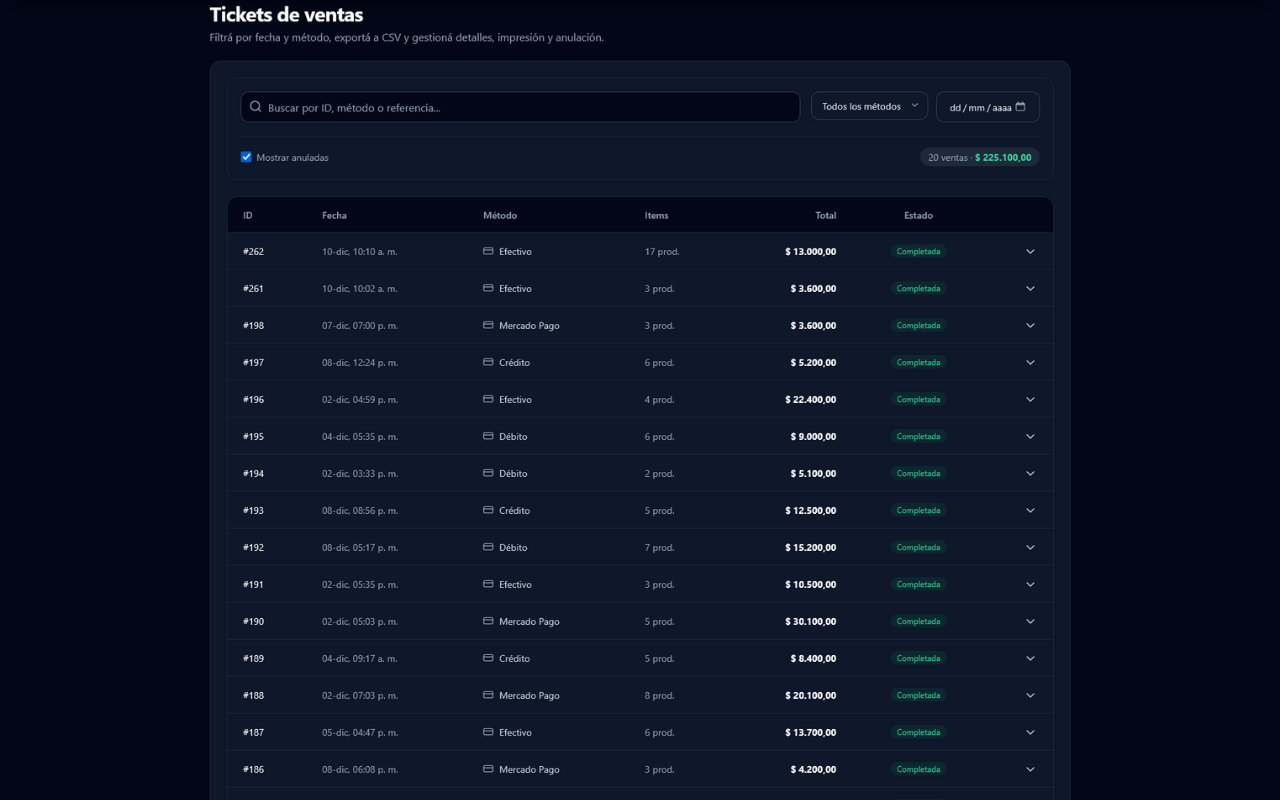This screenshot has width=1280, height=800.
Task: Click the dd/mm/aaaa date input field
Action: [978, 107]
